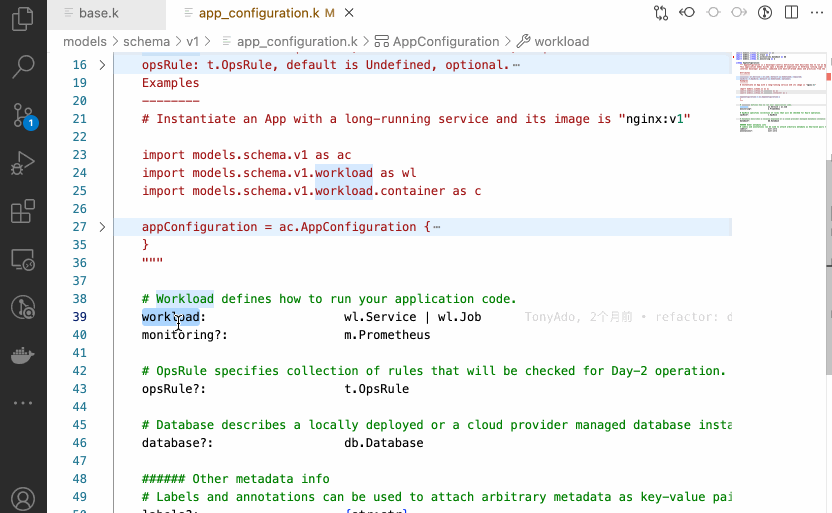832x513 pixels.
Task: Click the '# Database describes' comment line
Action: point(437,425)
